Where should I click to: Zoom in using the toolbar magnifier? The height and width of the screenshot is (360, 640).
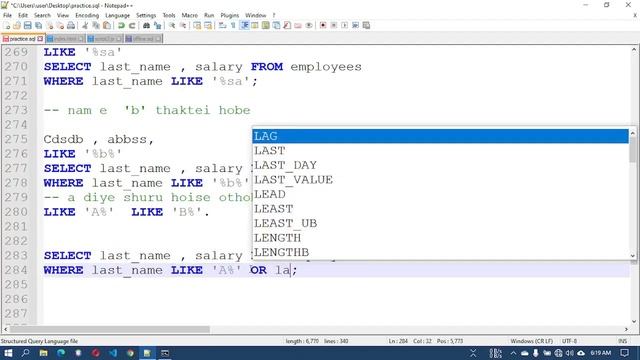172,25
